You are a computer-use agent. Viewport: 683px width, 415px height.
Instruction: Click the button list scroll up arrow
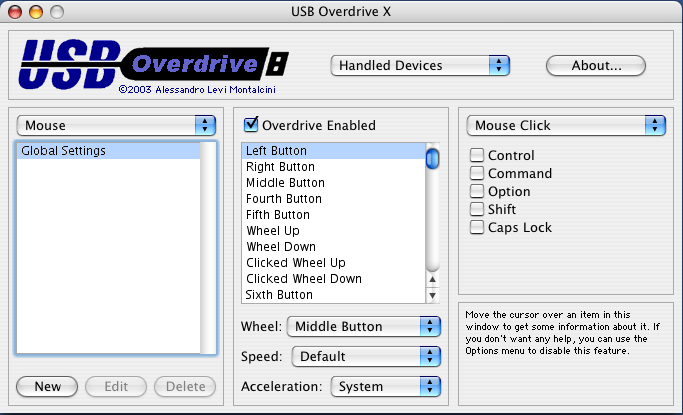(x=432, y=279)
